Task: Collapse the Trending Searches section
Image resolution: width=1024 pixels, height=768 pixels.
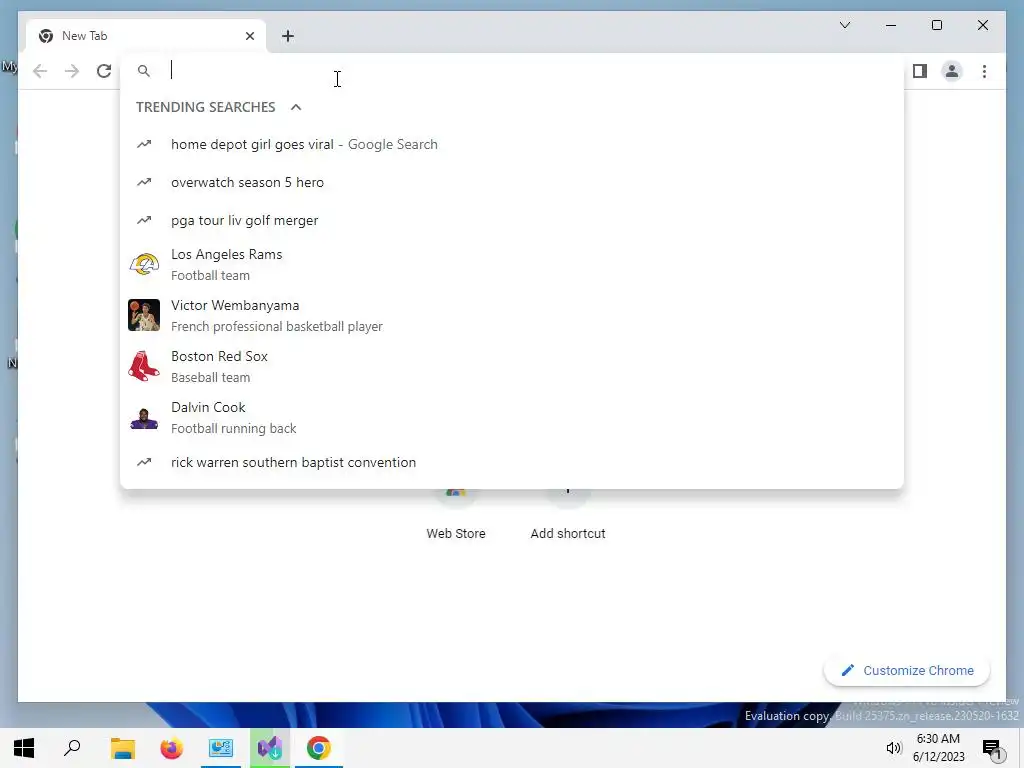Action: (x=296, y=107)
